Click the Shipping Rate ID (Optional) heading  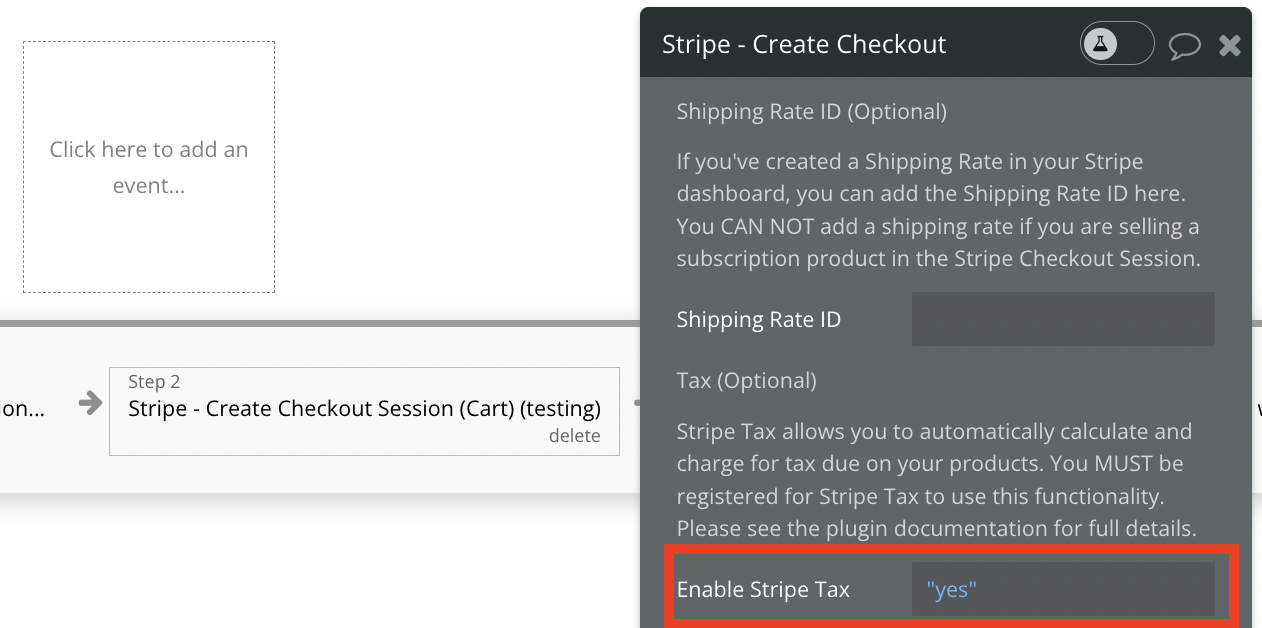pos(811,111)
